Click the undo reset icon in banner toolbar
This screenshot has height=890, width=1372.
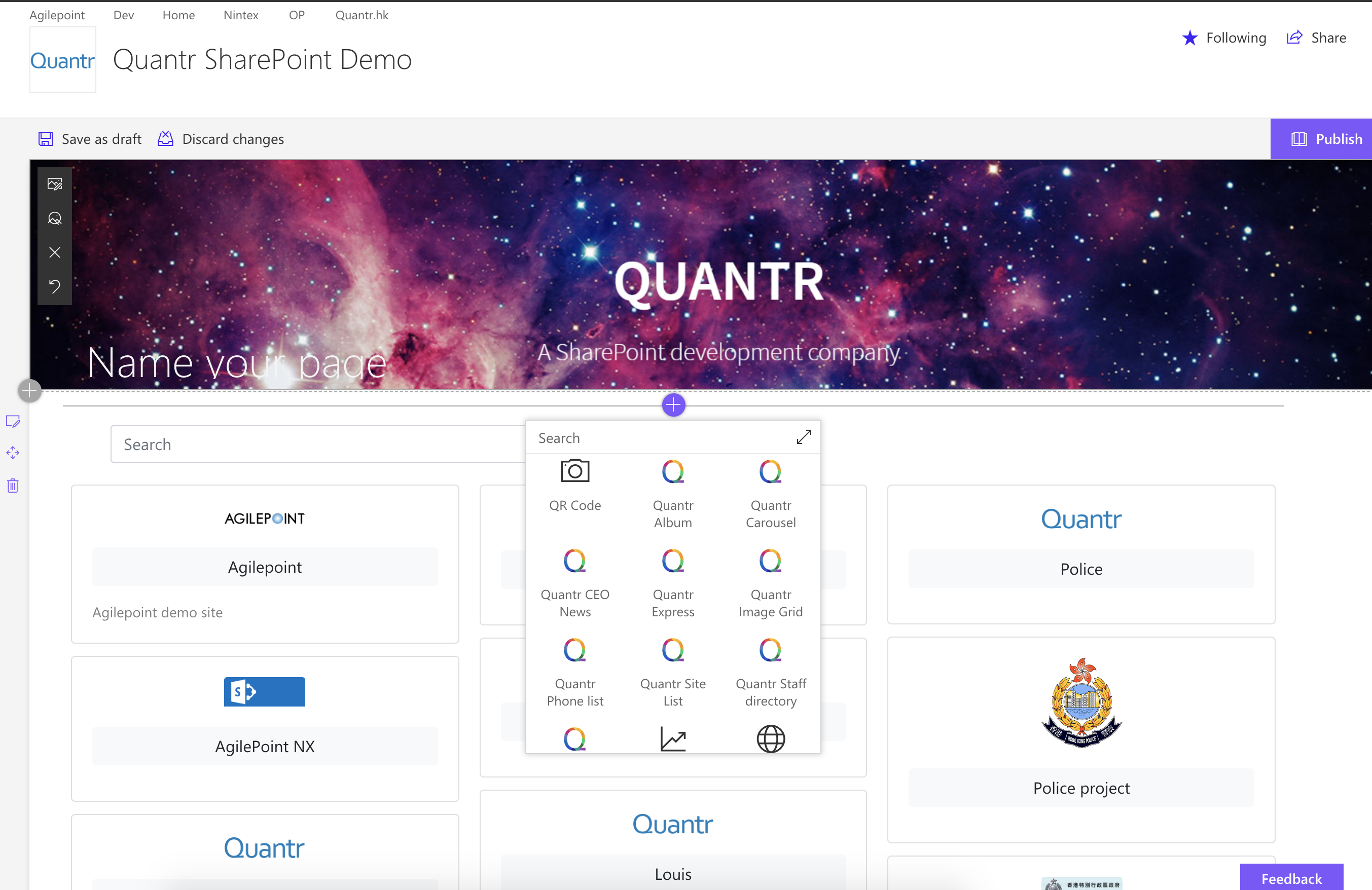coord(55,286)
